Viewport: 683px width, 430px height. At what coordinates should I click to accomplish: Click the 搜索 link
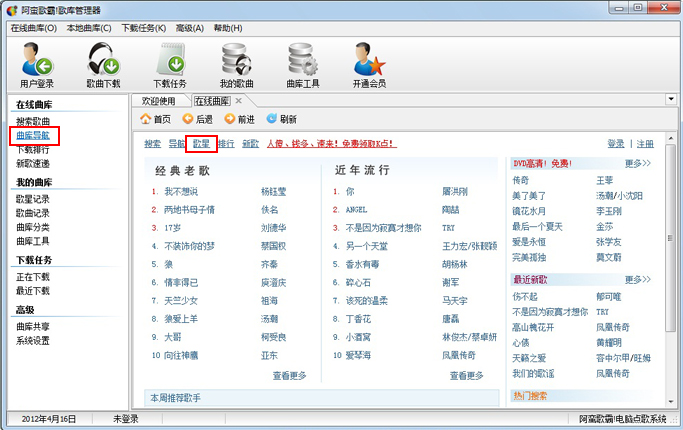pyautogui.click(x=152, y=144)
